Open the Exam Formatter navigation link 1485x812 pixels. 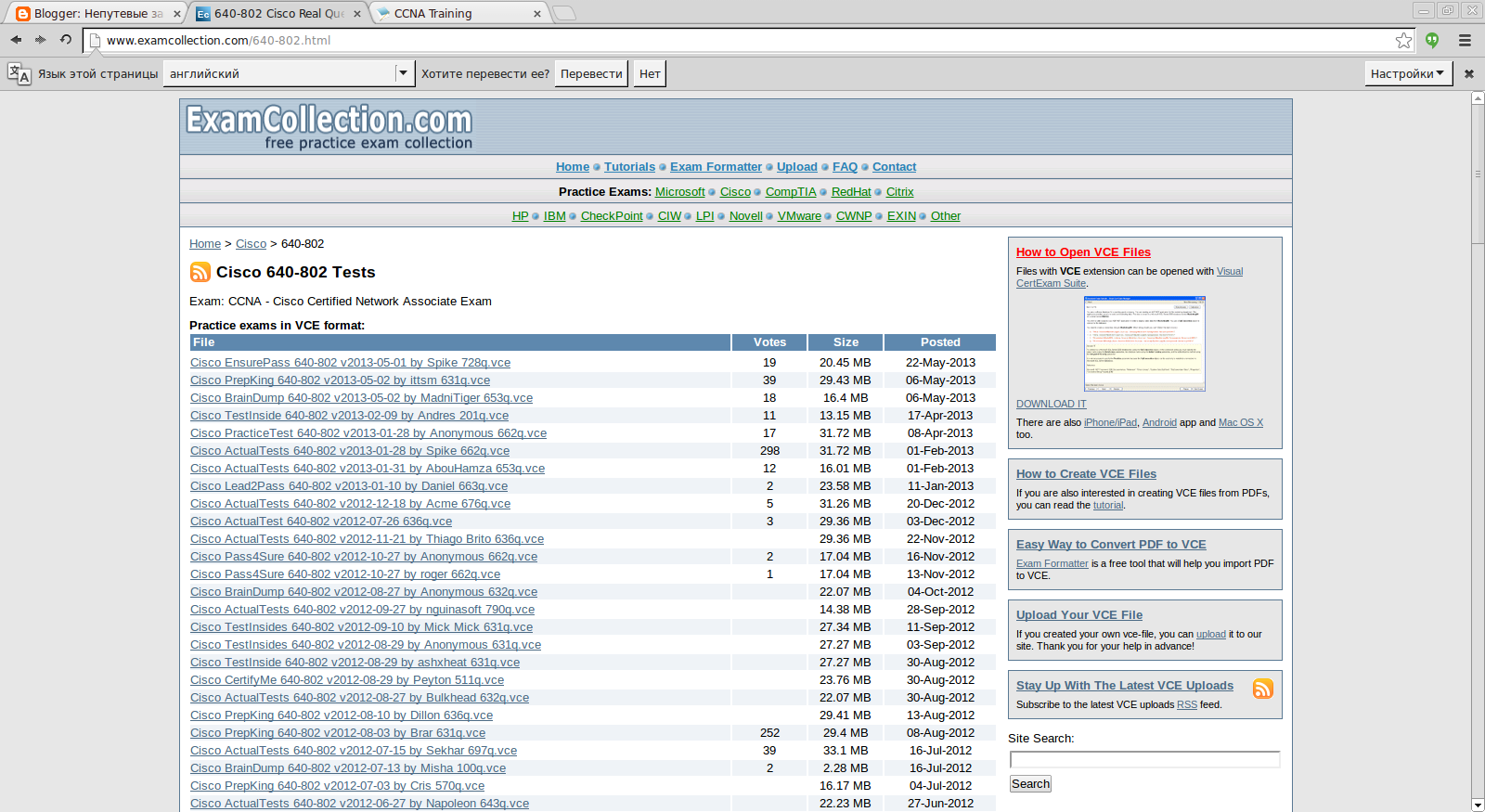tap(716, 167)
